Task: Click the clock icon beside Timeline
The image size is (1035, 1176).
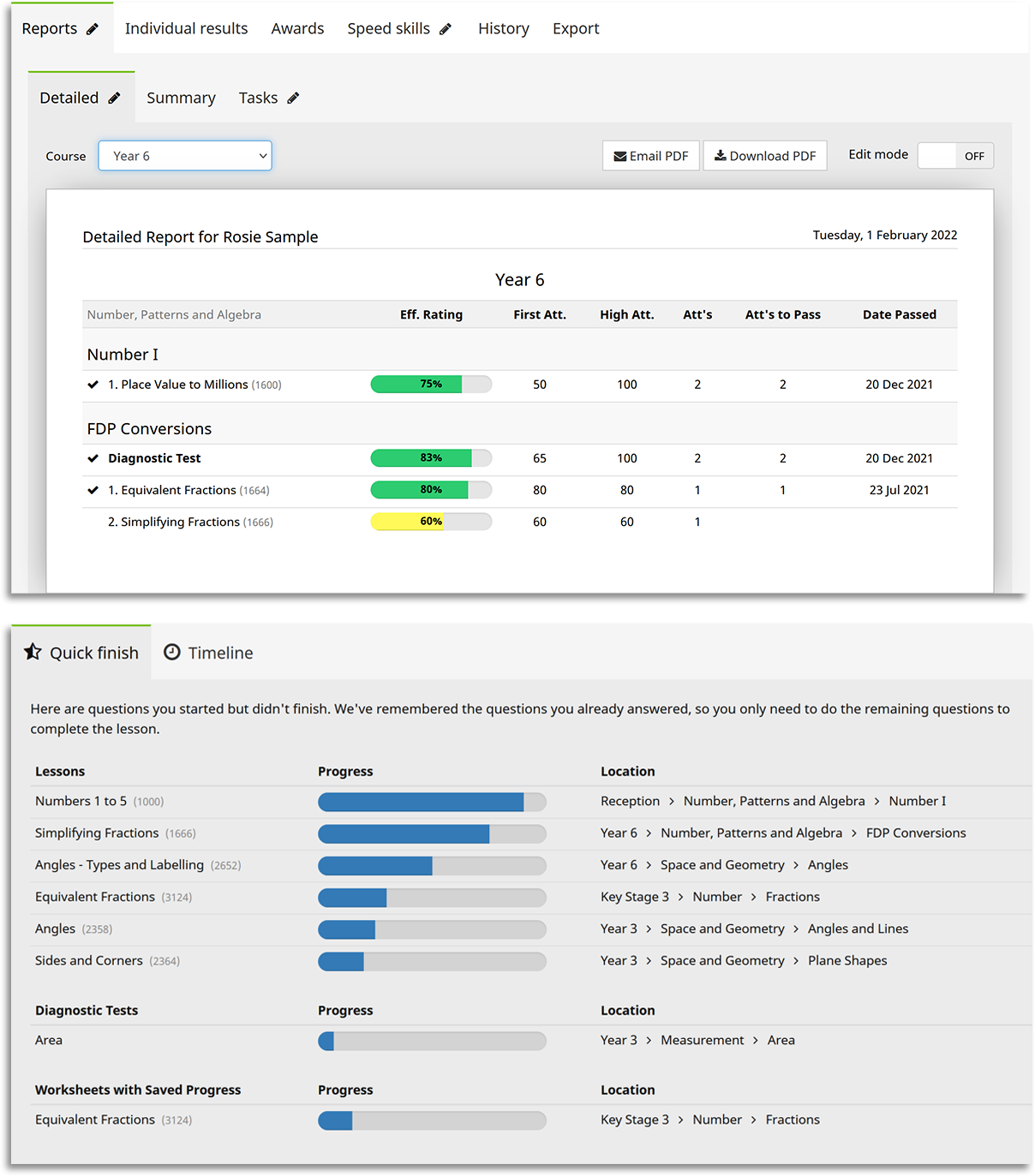Action: click(172, 652)
